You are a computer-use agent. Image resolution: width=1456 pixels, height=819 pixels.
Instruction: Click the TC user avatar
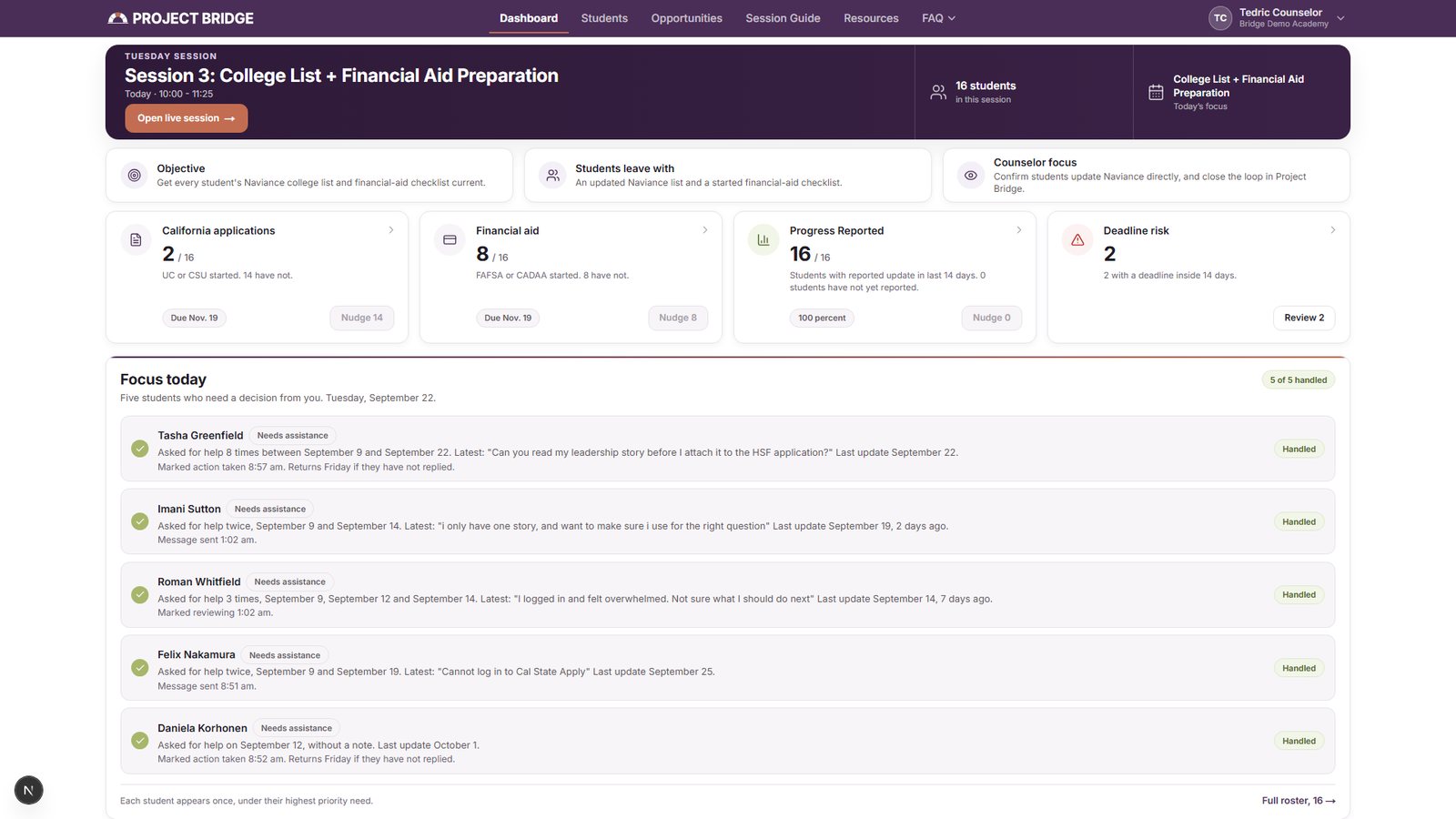pyautogui.click(x=1220, y=18)
